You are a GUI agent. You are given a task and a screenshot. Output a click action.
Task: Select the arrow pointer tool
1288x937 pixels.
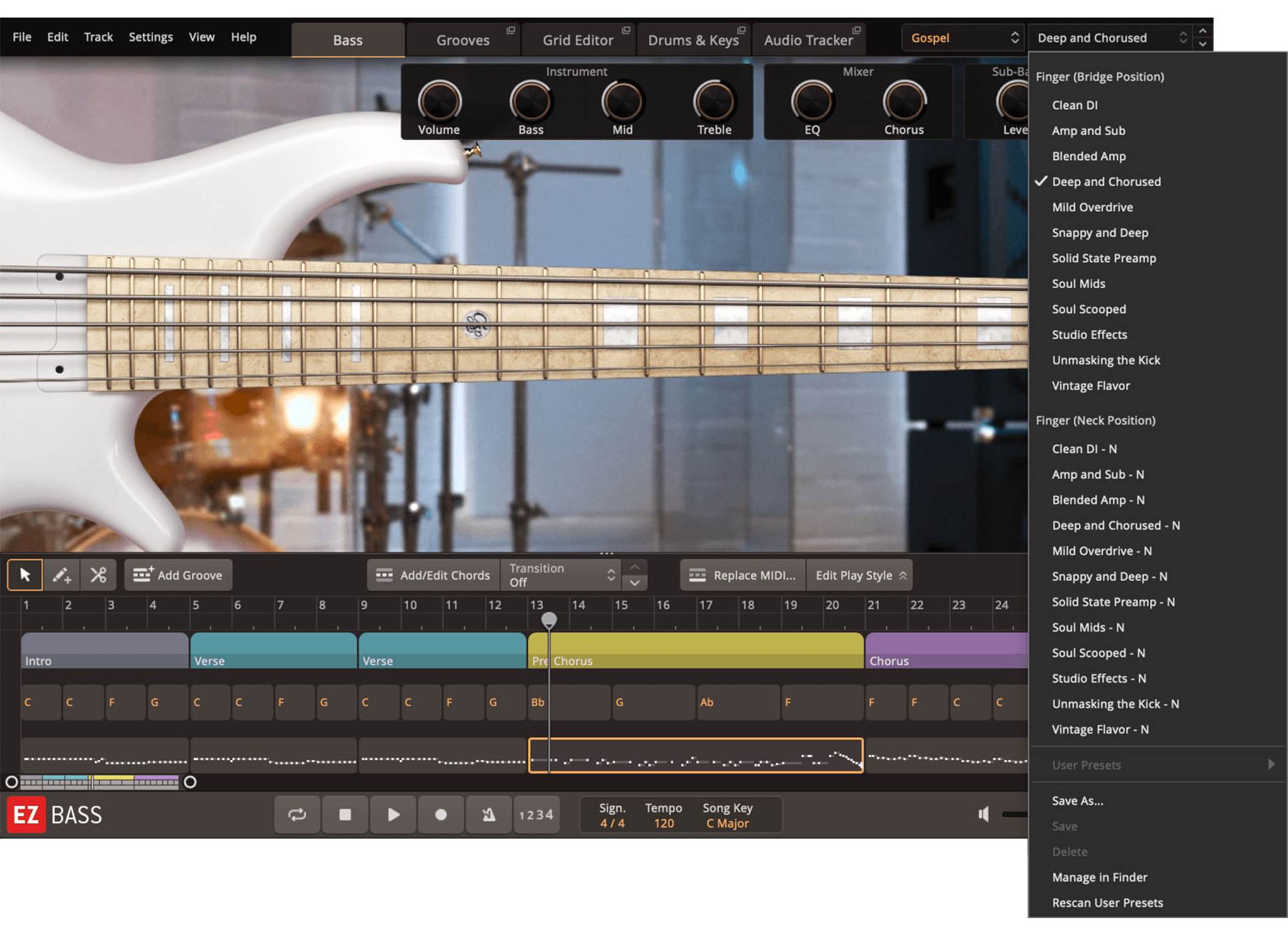coord(25,575)
